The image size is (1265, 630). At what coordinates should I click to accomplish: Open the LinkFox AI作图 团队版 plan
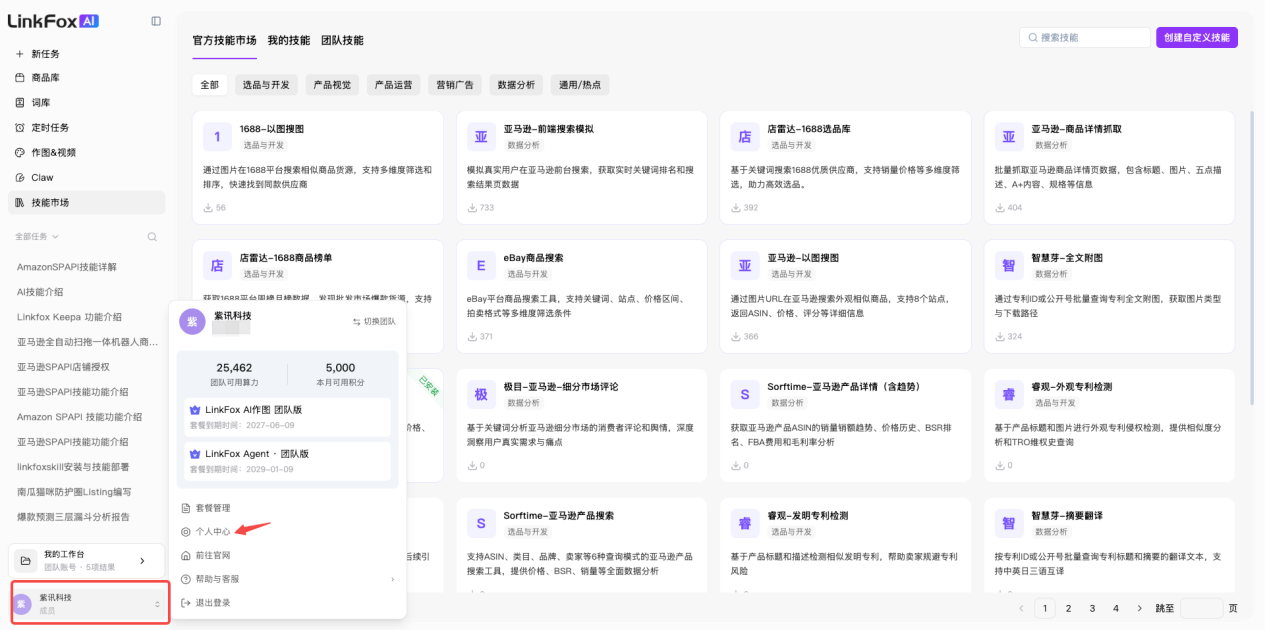pos(288,417)
